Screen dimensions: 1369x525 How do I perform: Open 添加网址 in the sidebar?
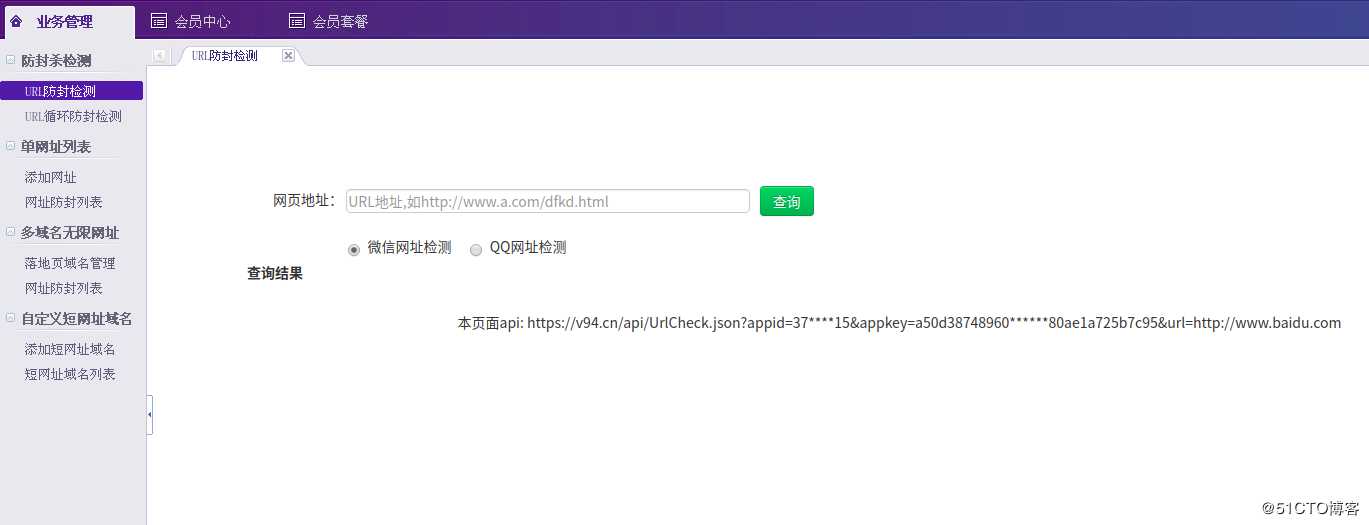point(50,177)
